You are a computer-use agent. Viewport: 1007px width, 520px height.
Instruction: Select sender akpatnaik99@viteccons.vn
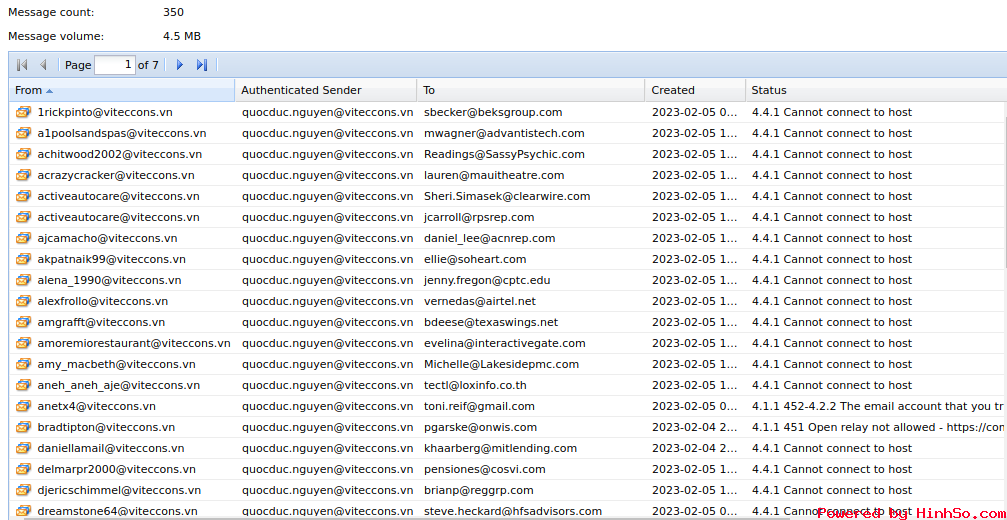click(x=112, y=259)
